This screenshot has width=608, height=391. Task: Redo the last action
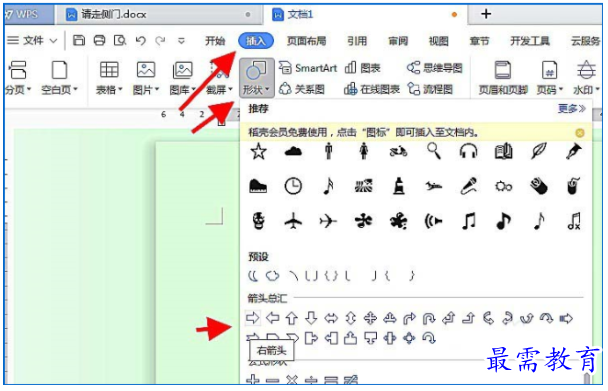[160, 40]
